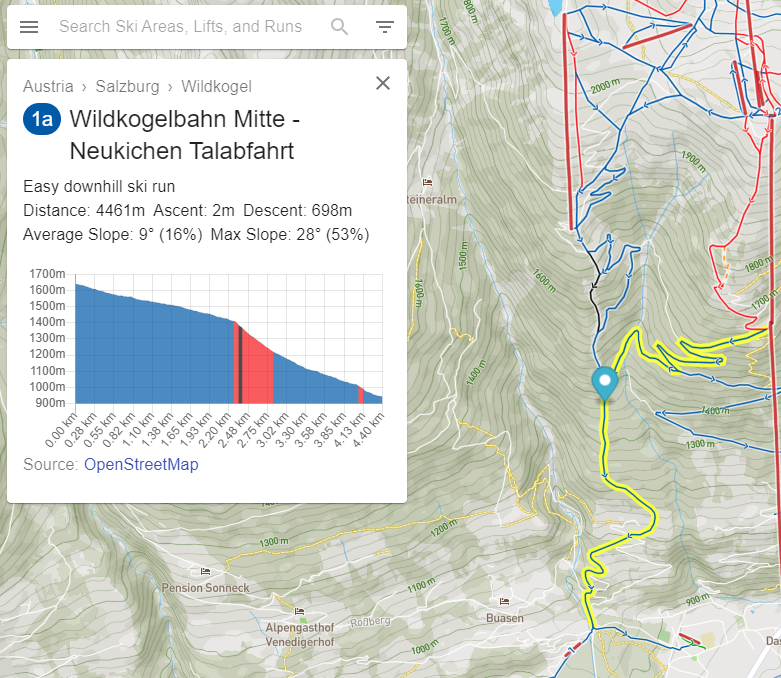781x678 pixels.
Task: Select the Pension Sonneck hut icon
Action: click(x=205, y=571)
